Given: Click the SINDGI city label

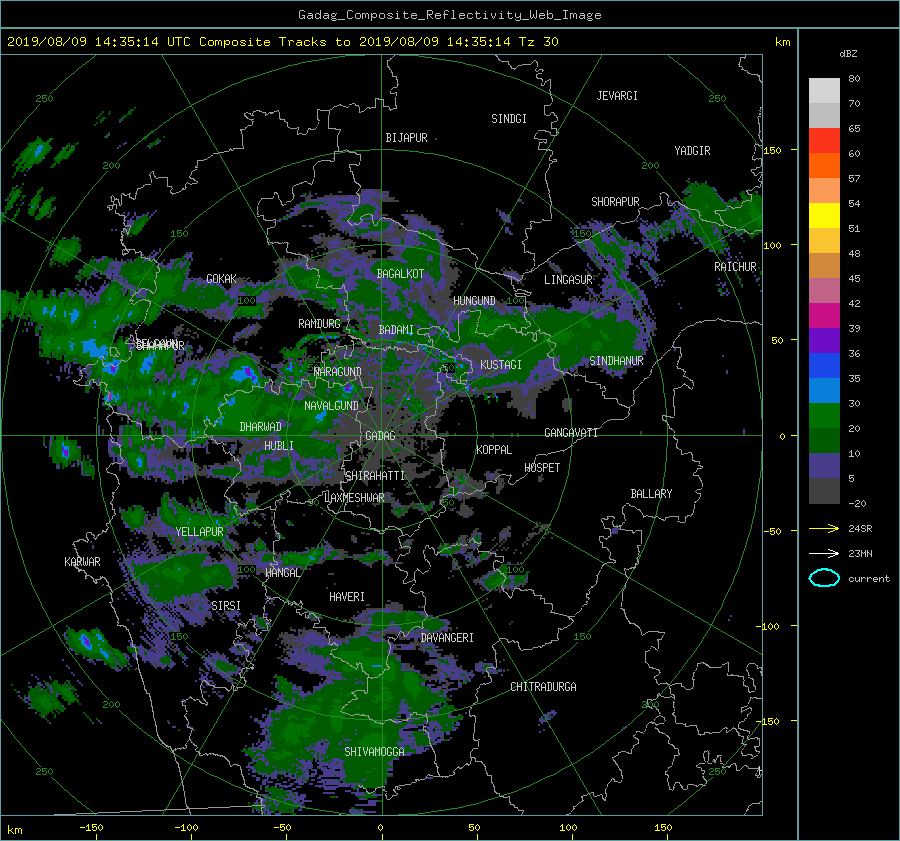Looking at the screenshot, I should (509, 119).
